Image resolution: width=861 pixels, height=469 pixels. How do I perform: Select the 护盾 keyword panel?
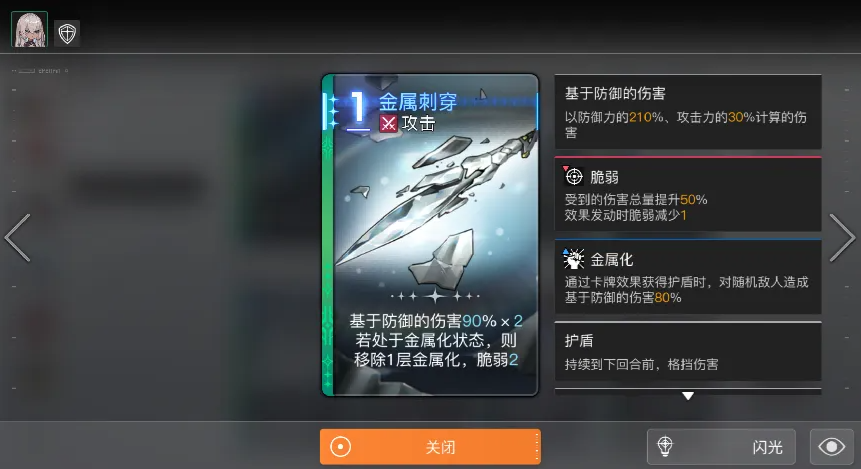point(688,351)
